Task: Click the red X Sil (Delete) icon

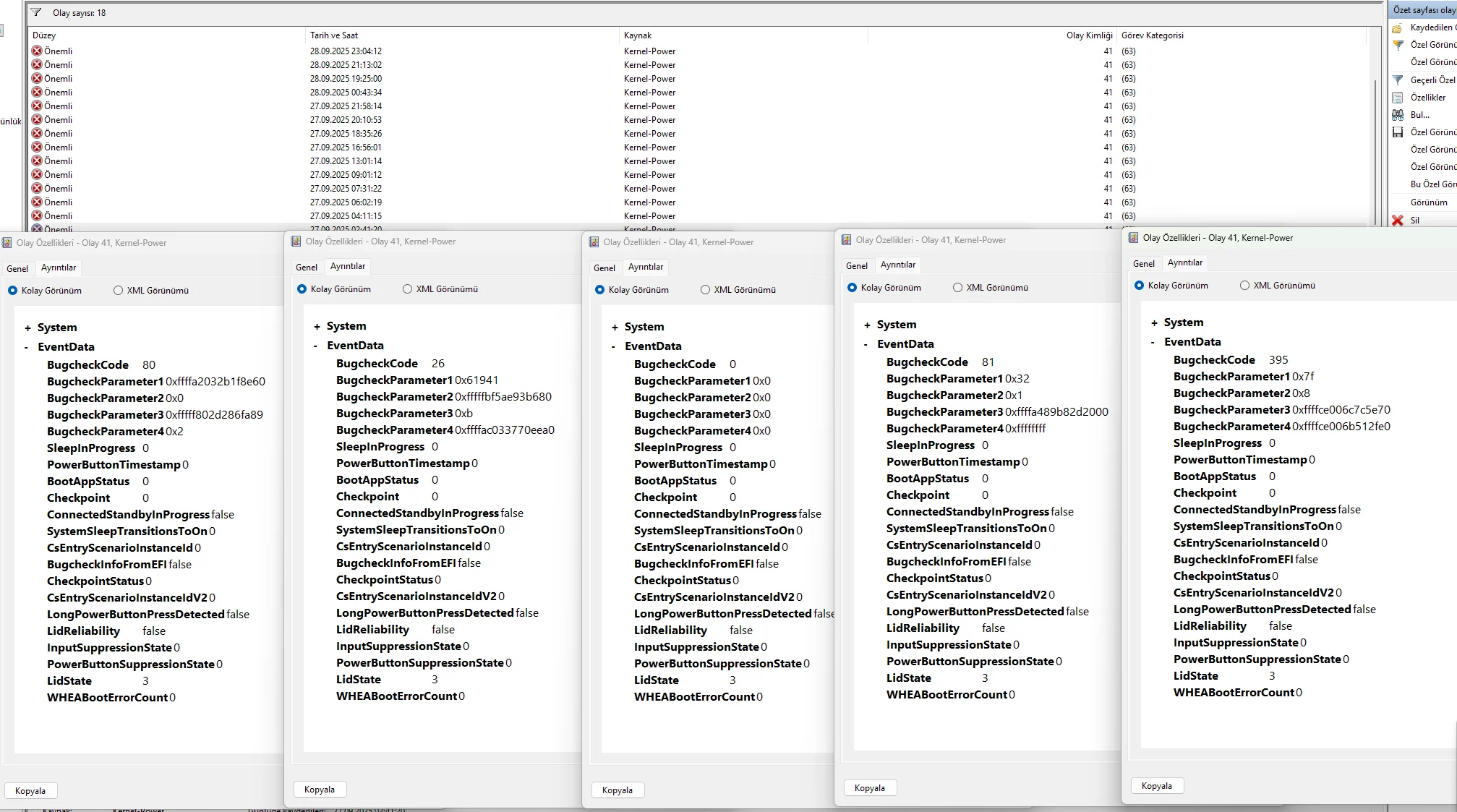Action: pos(1397,220)
